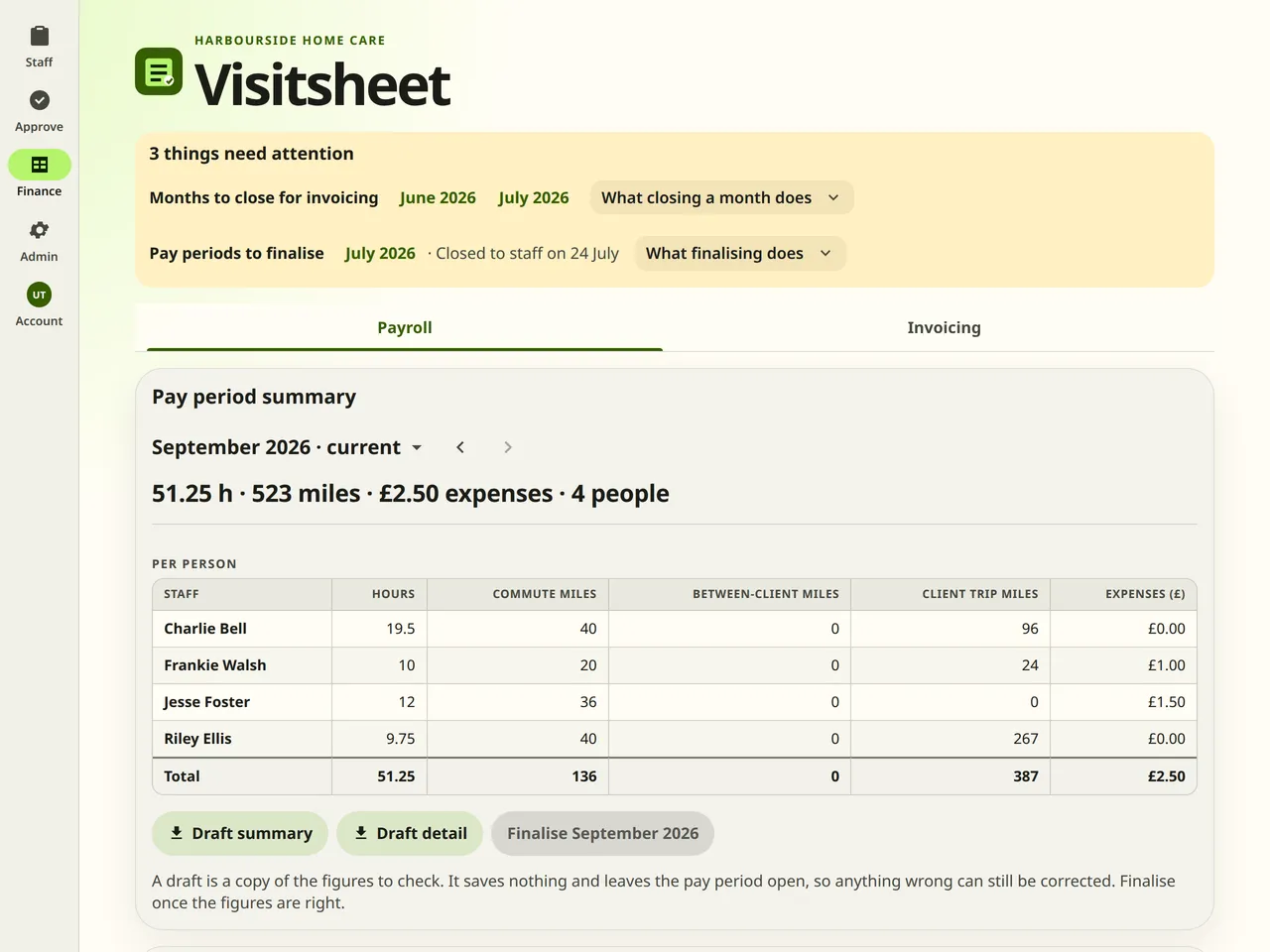Expand What finalising does
1270x952 pixels.
point(740,253)
